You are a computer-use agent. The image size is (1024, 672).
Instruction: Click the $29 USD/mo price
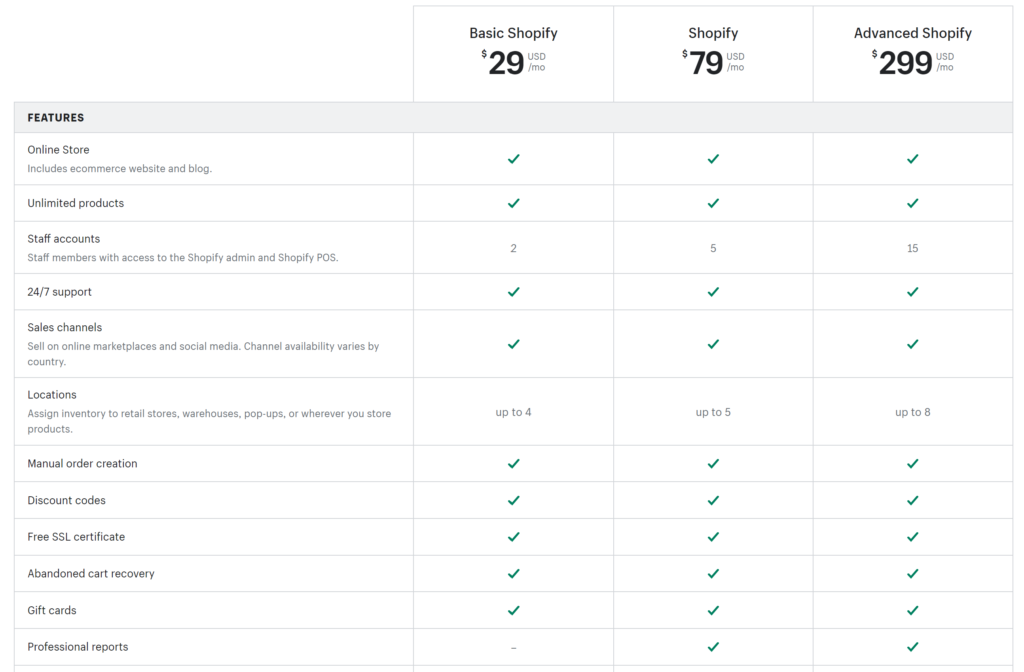(513, 63)
